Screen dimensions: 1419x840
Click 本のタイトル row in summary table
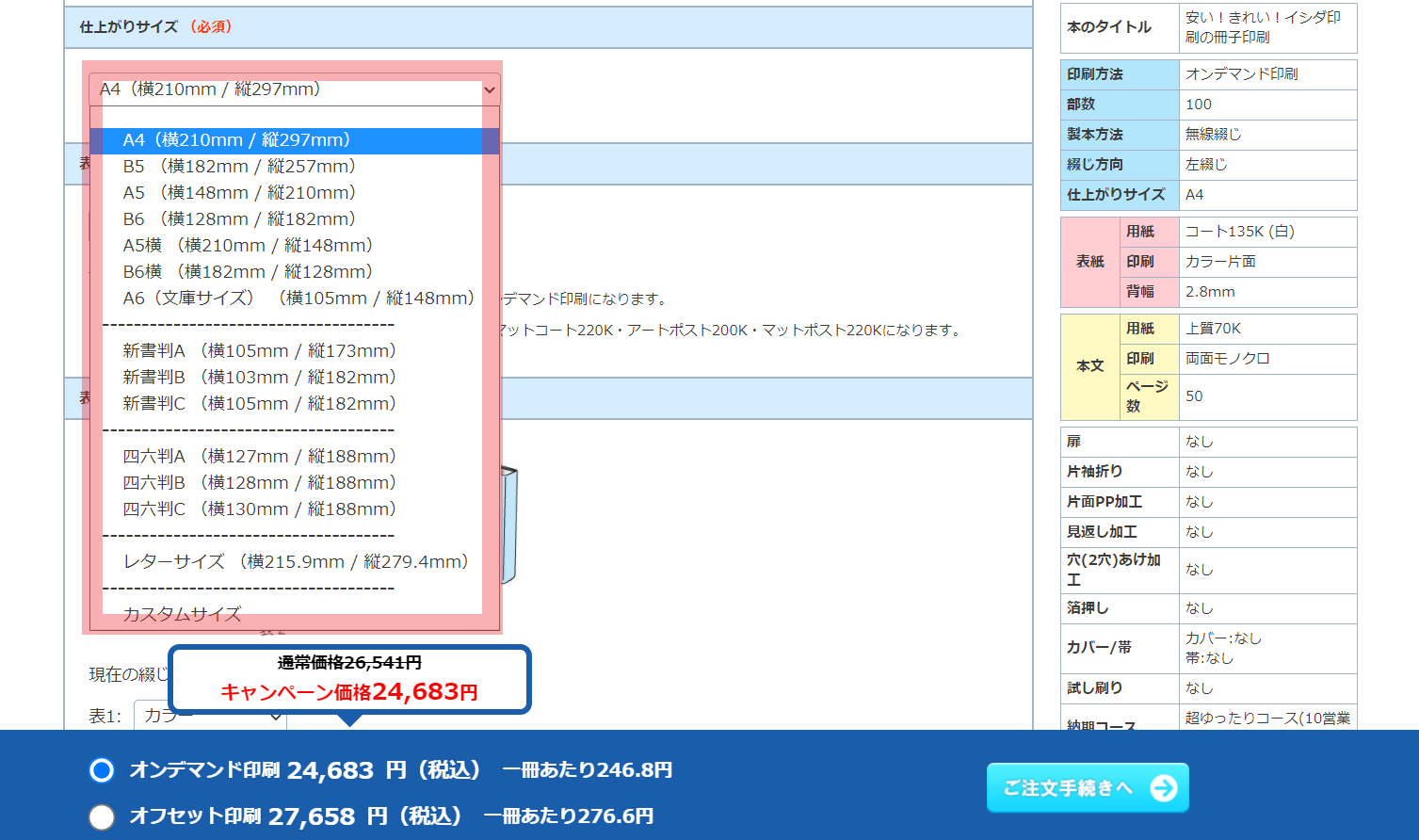1209,27
